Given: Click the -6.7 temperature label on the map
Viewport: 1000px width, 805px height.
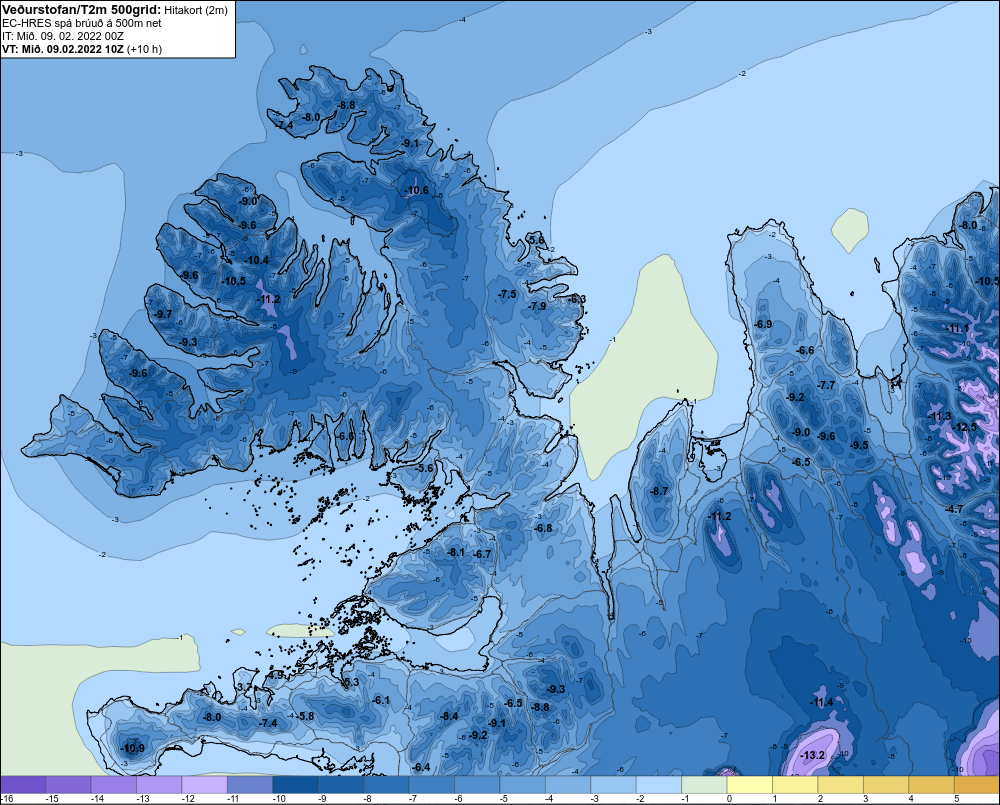Looking at the screenshot, I should pos(482,554).
